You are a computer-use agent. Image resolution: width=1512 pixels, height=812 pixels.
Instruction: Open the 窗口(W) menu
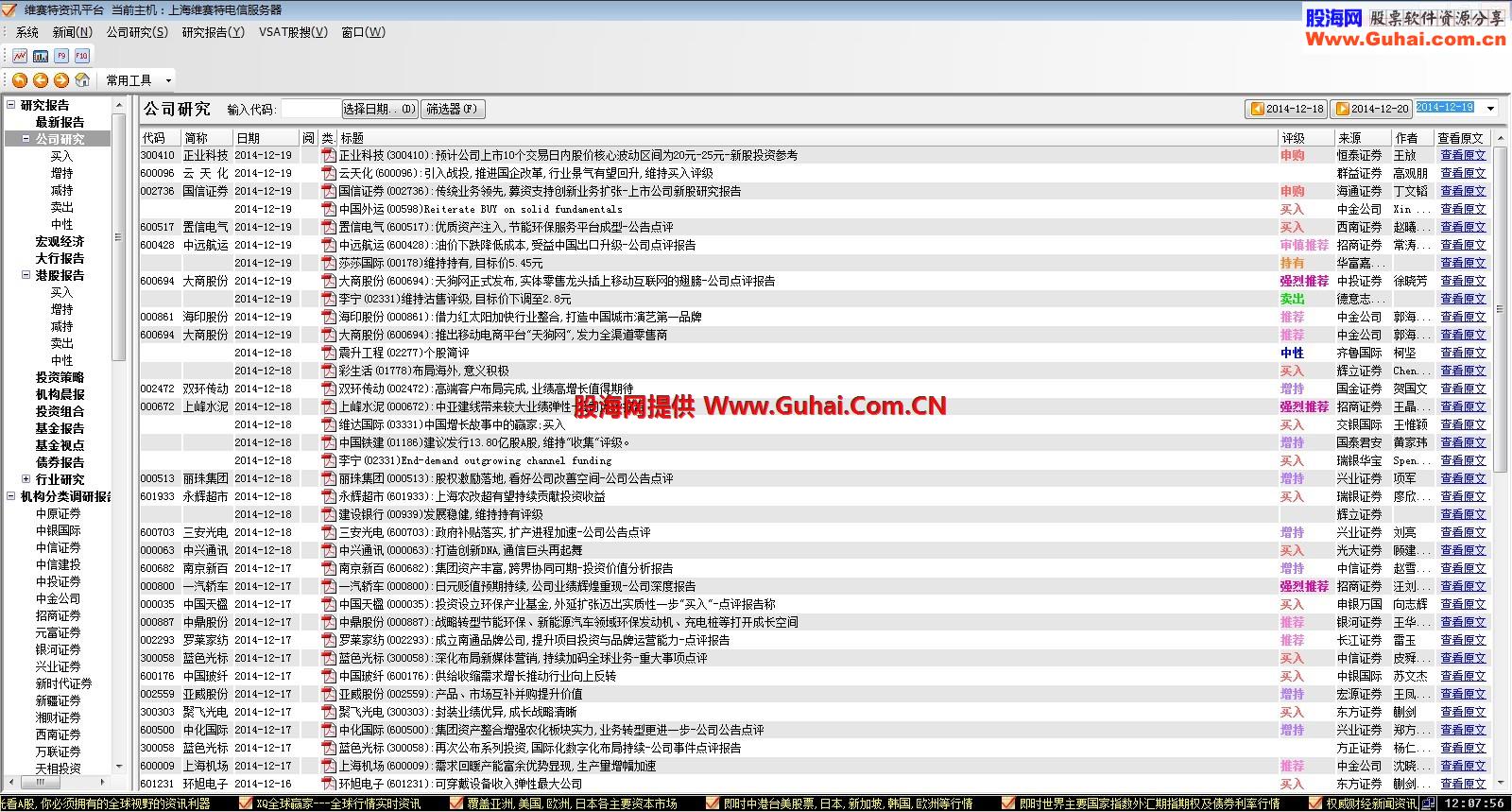tap(363, 32)
